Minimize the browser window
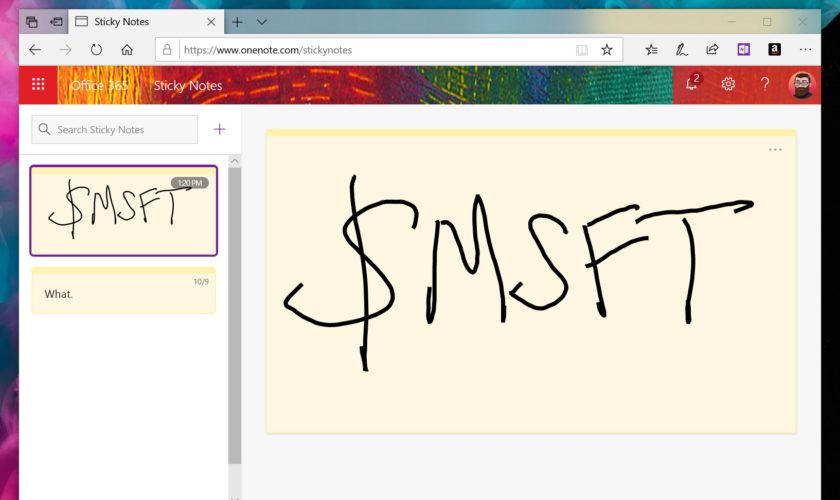 (732, 22)
